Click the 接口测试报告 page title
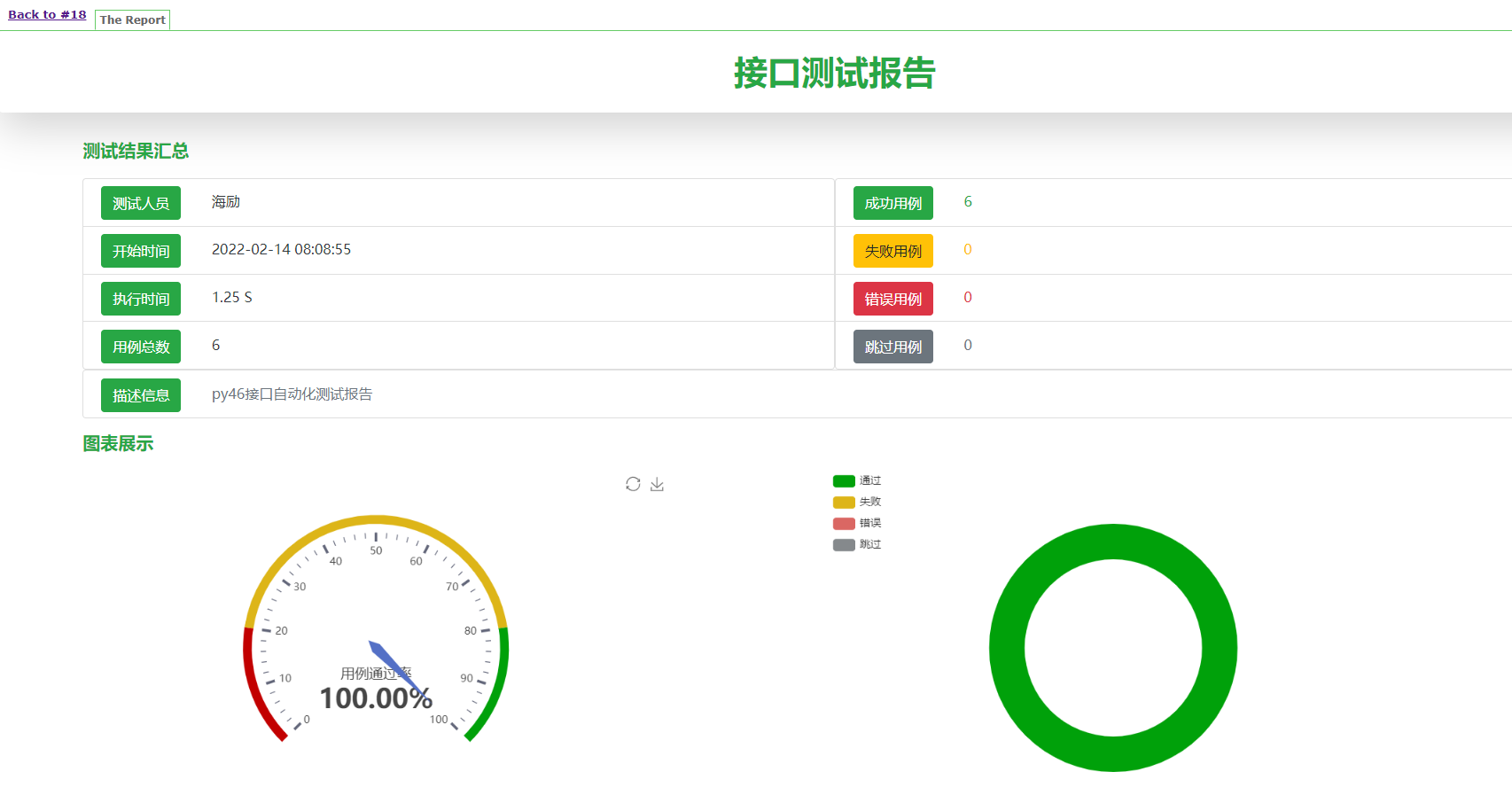This screenshot has height=803, width=1512. (834, 73)
